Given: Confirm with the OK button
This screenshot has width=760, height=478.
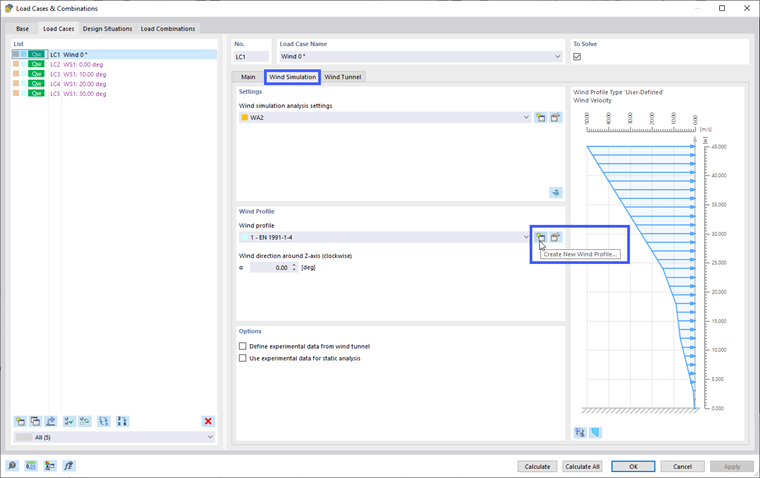Looking at the screenshot, I should click(633, 466).
